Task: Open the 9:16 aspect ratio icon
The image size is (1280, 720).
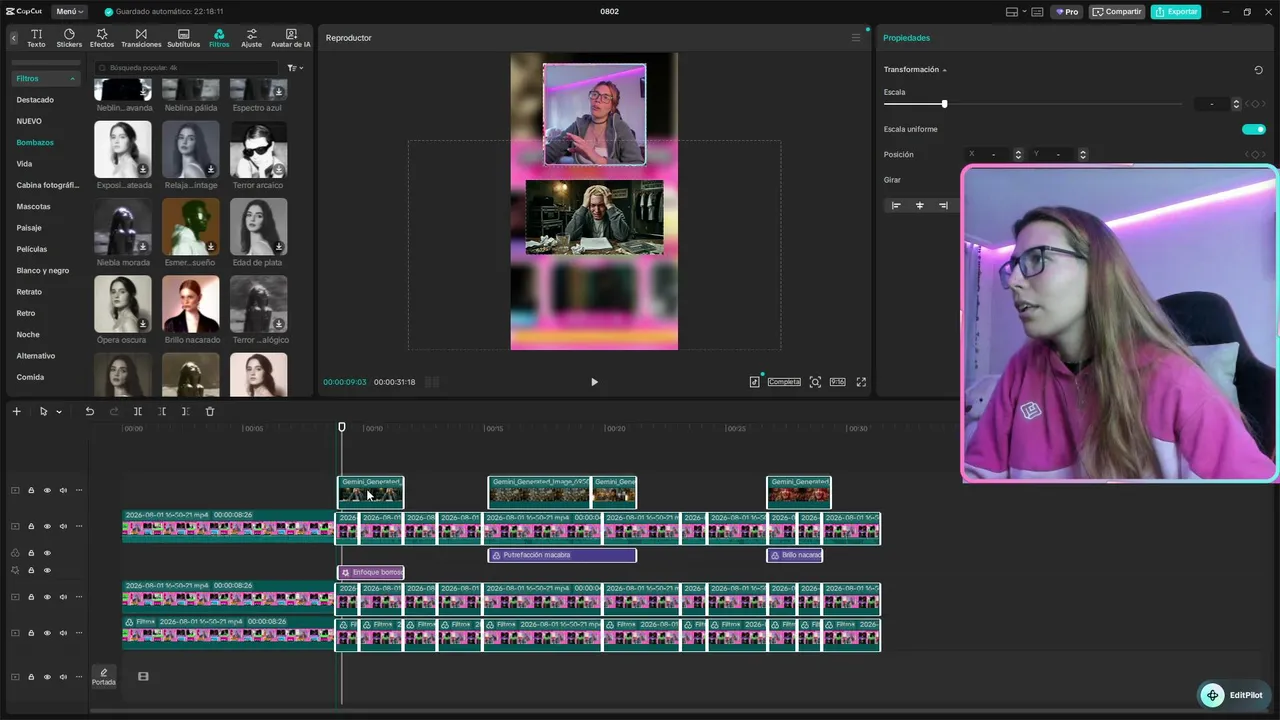Action: [837, 382]
